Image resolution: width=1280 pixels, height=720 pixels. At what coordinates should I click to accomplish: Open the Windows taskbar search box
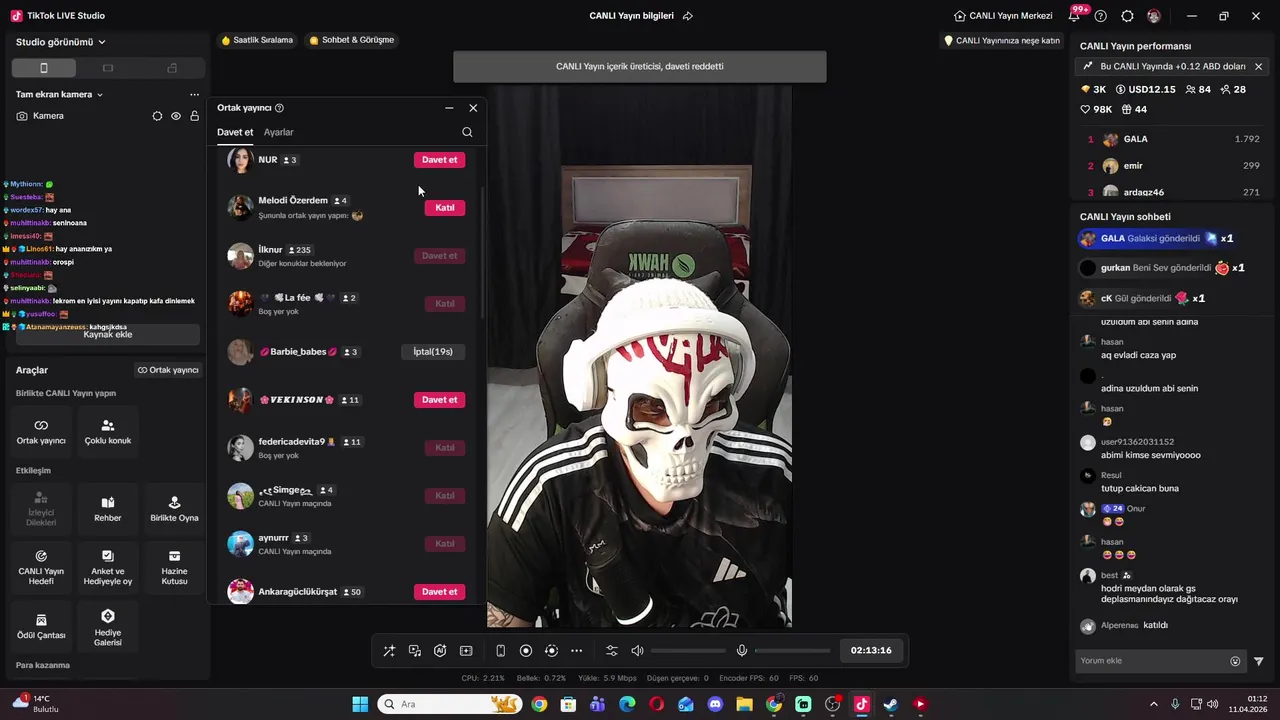coord(449,704)
